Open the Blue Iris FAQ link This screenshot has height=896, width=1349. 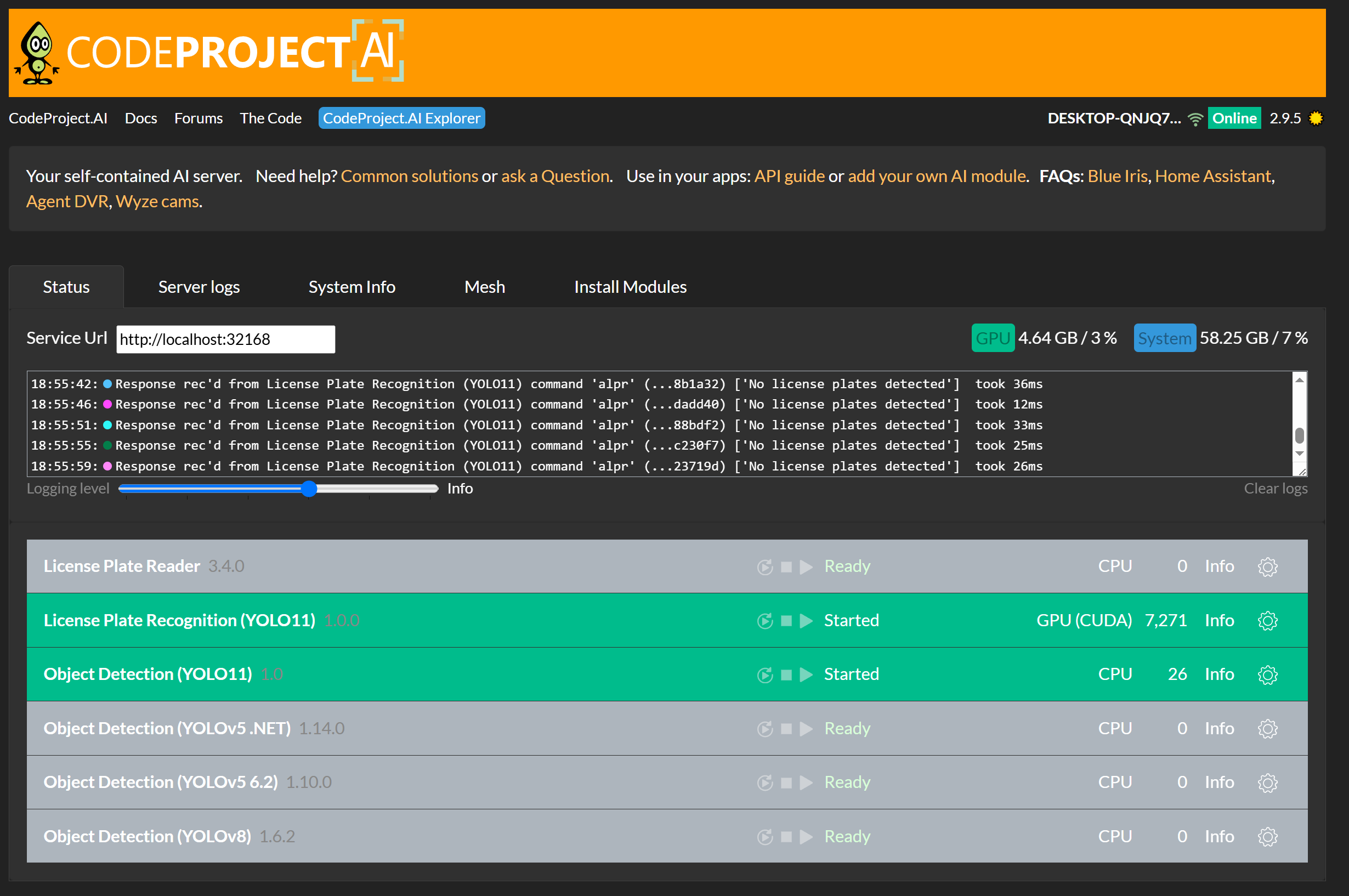(x=1117, y=176)
